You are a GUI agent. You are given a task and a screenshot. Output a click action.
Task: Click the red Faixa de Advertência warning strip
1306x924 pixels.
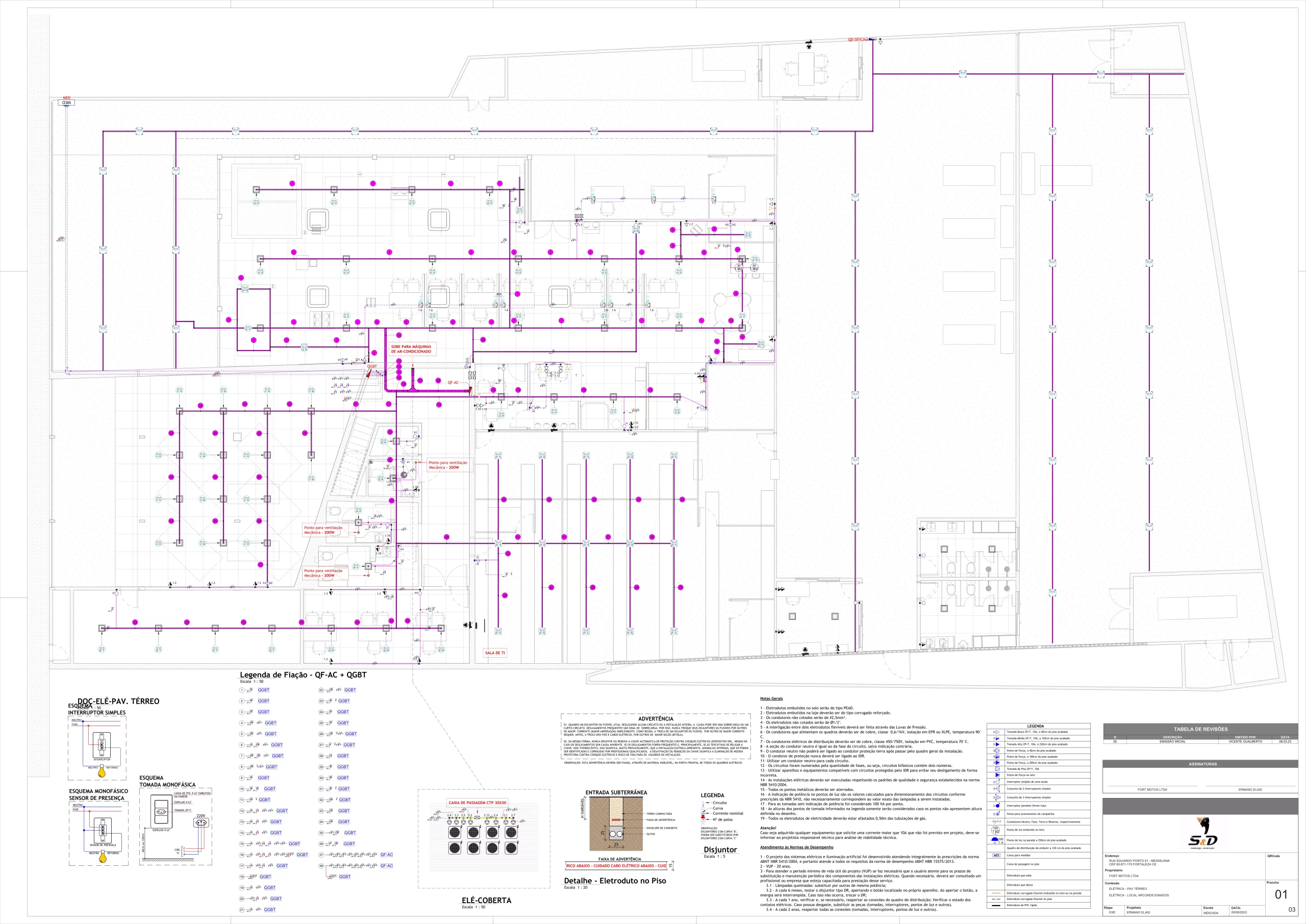617,866
